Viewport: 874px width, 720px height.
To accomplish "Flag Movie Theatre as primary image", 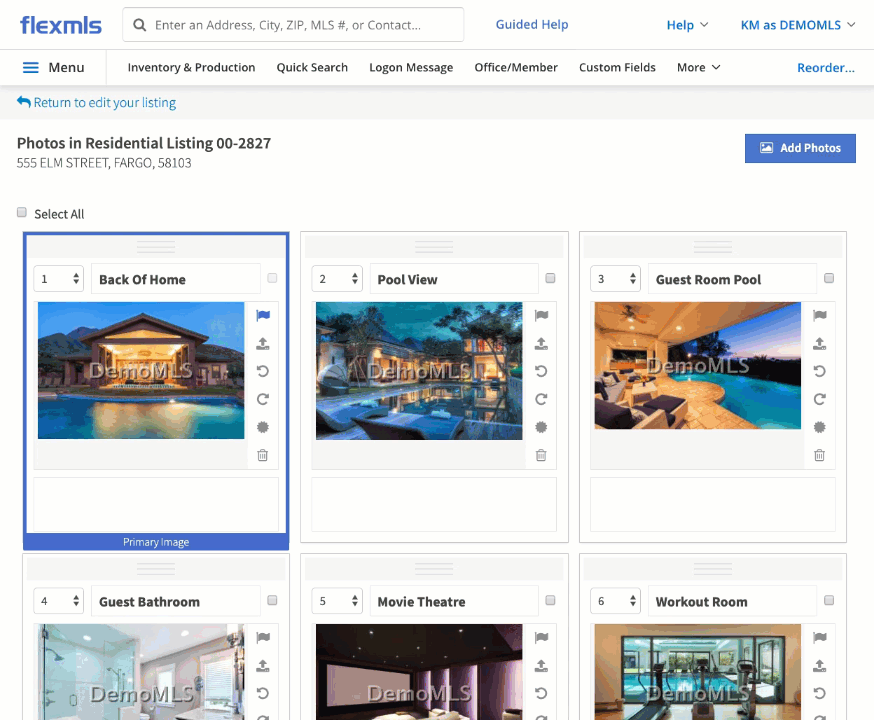I will 541,638.
